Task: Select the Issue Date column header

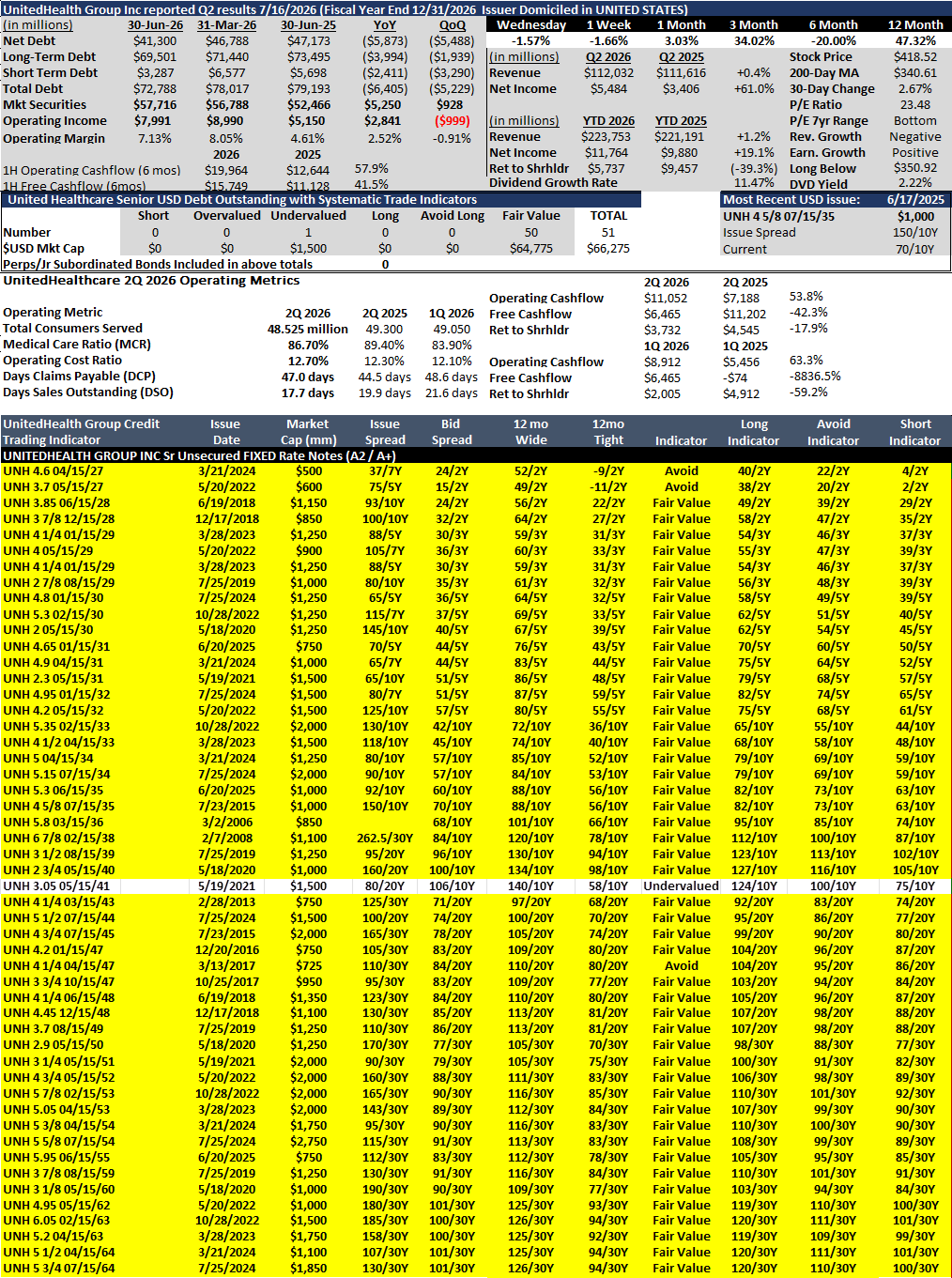Action: tap(225, 432)
